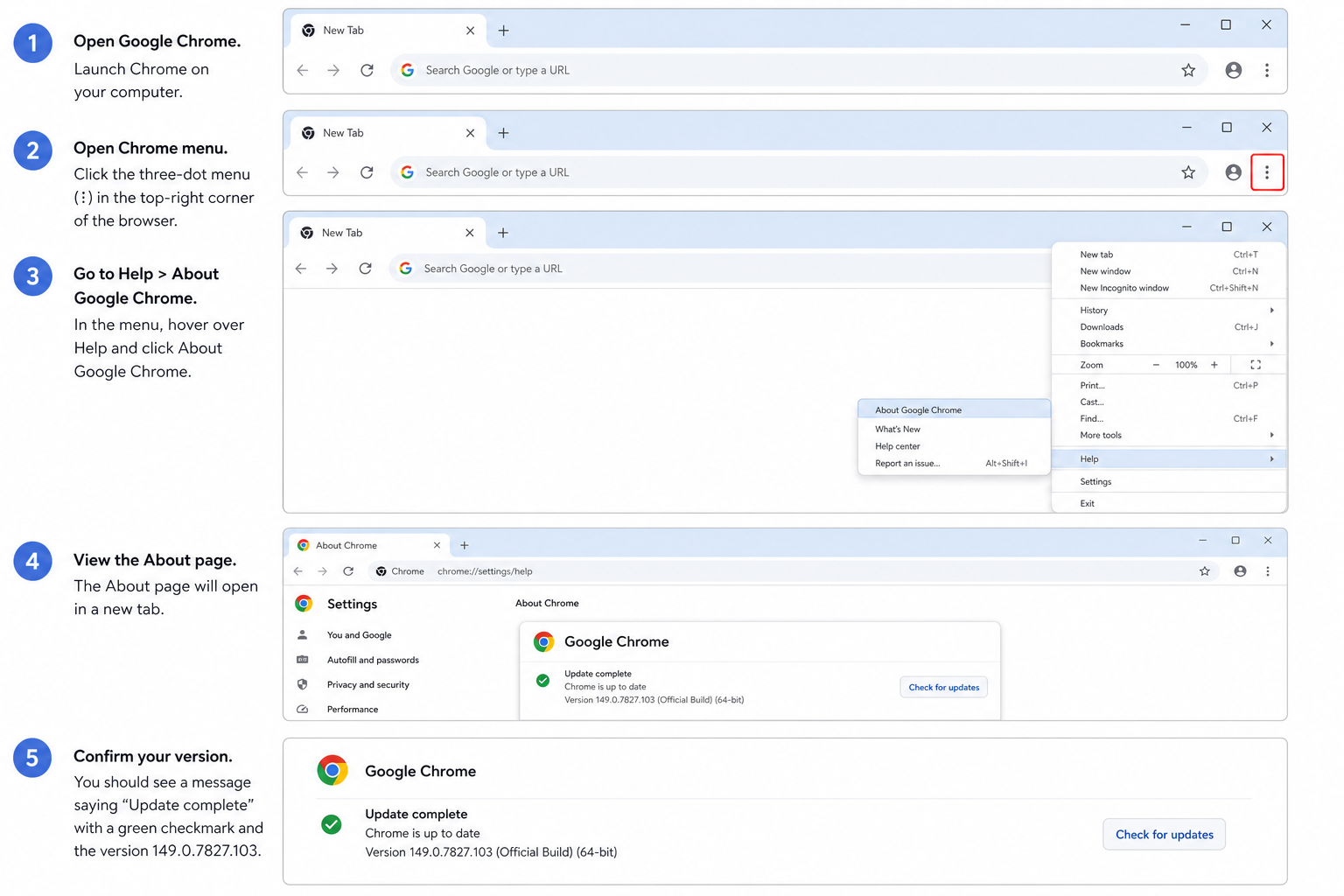Open What's New from the Help submenu

click(954, 429)
